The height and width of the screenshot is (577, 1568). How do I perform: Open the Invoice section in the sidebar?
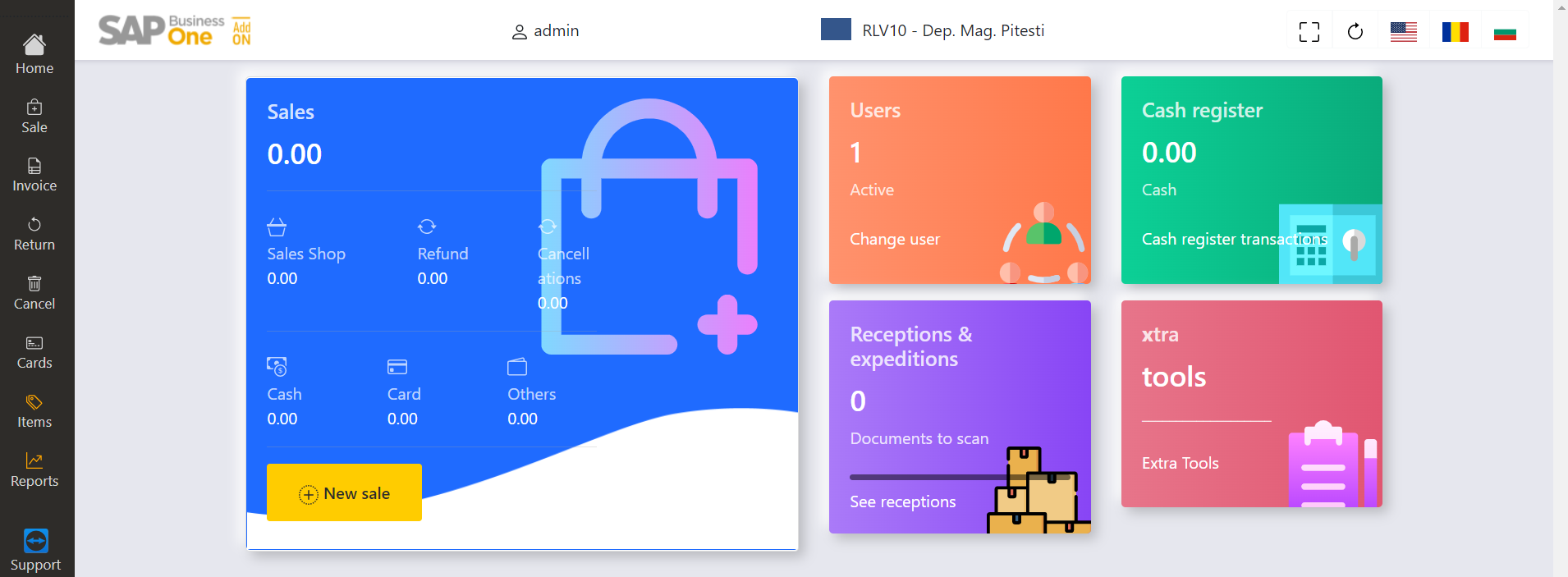point(34,176)
